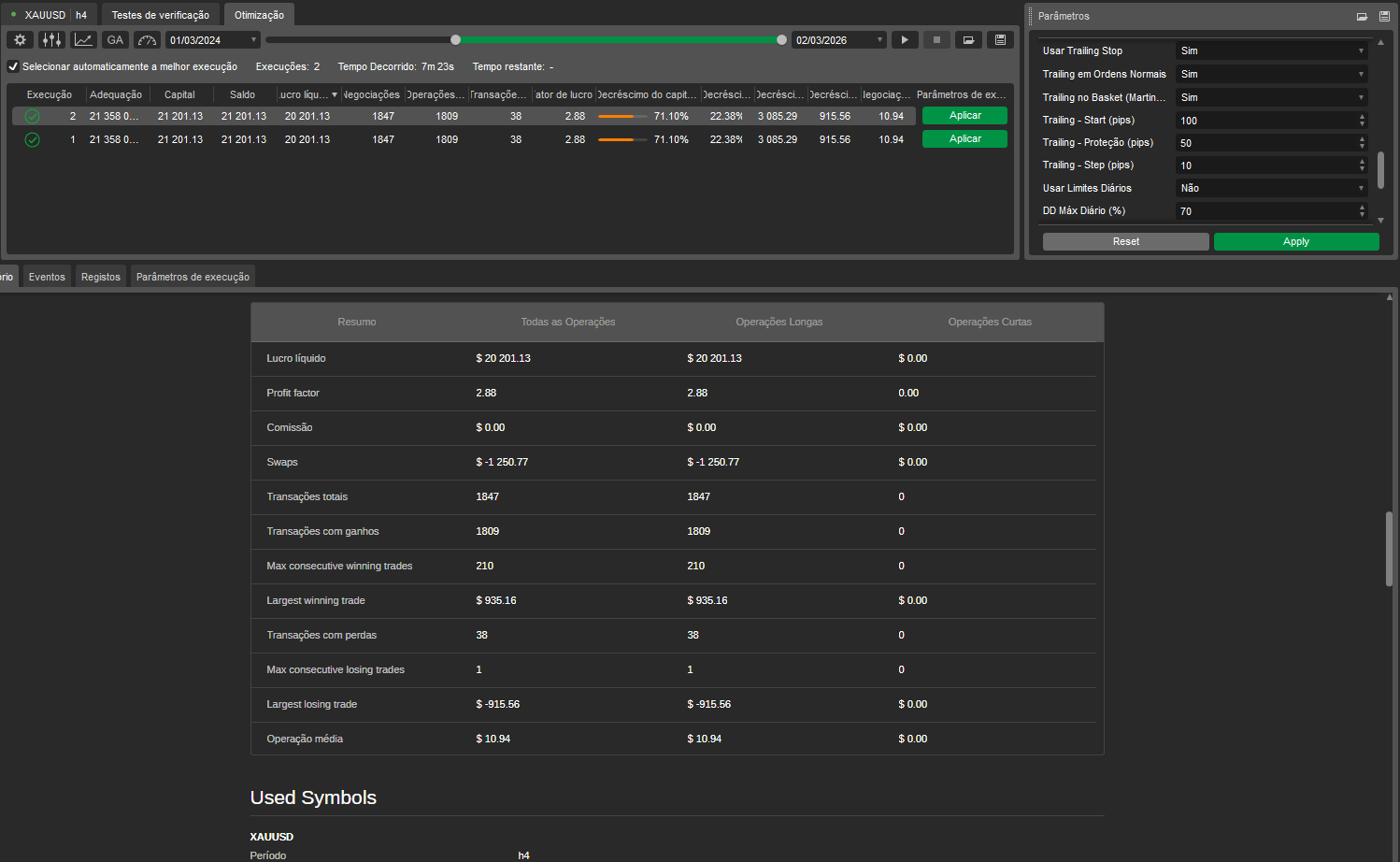The image size is (1400, 862).
Task: Open the start date 01/03/2024 dropdown
Action: pos(251,39)
